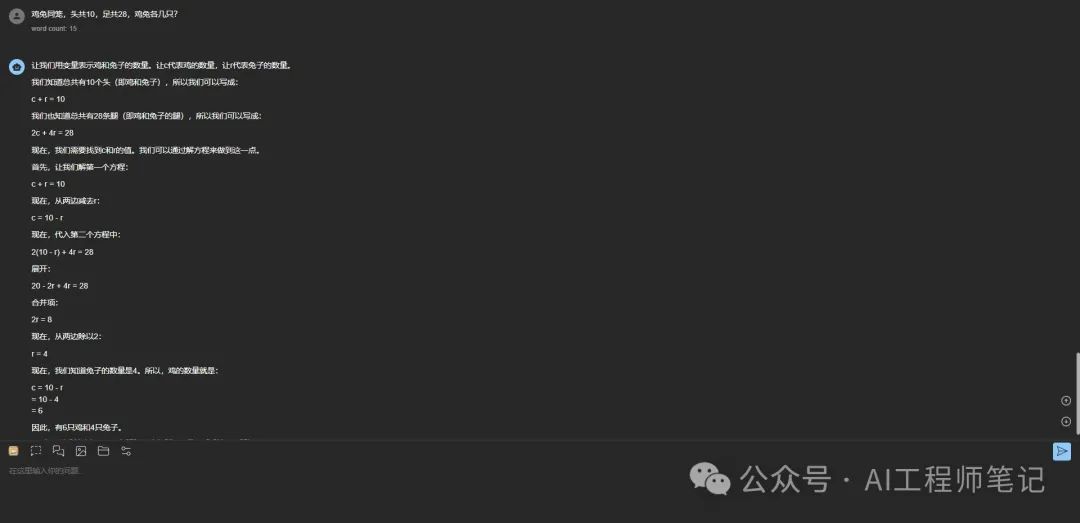Screen dimensions: 1080x523
Task: Click the circled up arrow button
Action: tap(1066, 400)
